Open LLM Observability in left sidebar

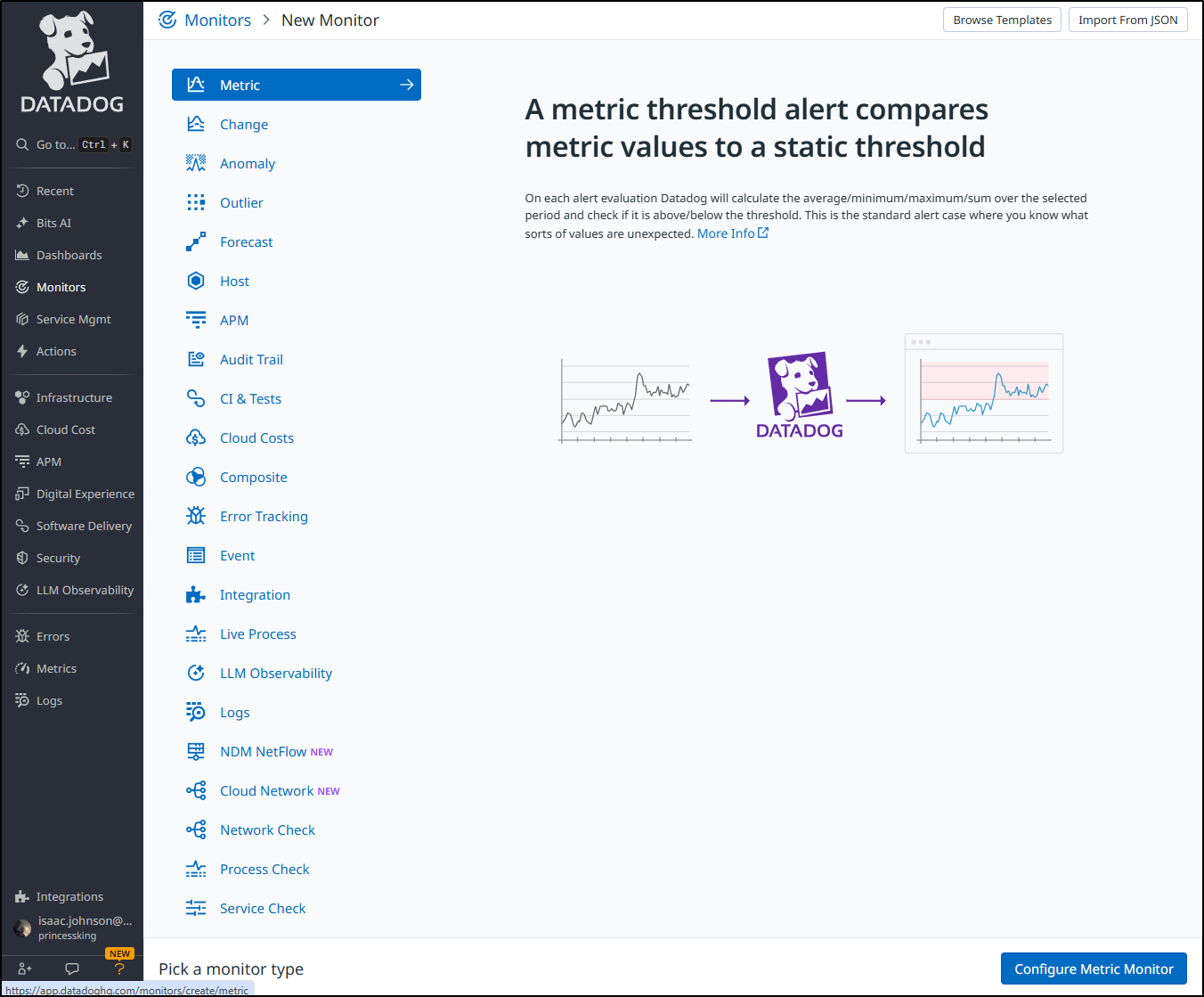click(73, 590)
